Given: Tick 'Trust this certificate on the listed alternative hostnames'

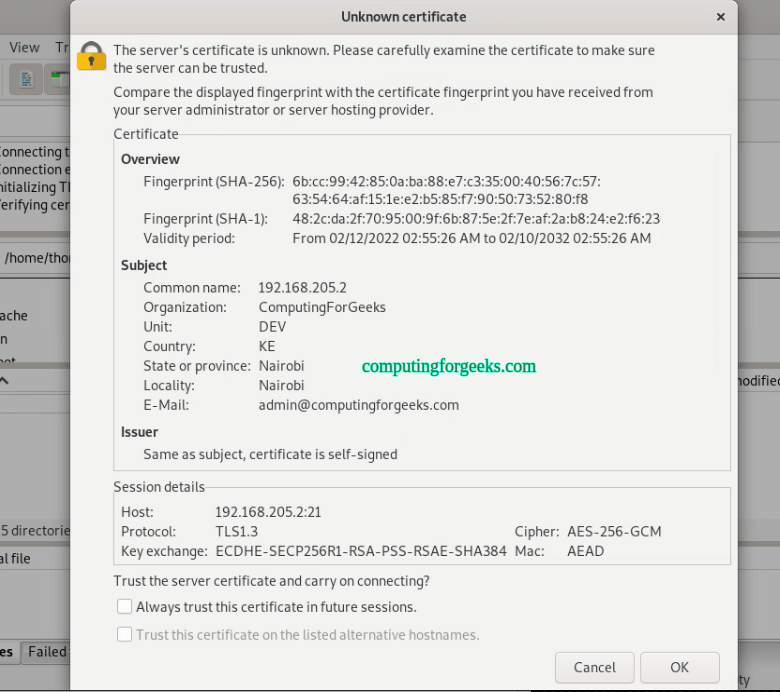Looking at the screenshot, I should coord(124,634).
